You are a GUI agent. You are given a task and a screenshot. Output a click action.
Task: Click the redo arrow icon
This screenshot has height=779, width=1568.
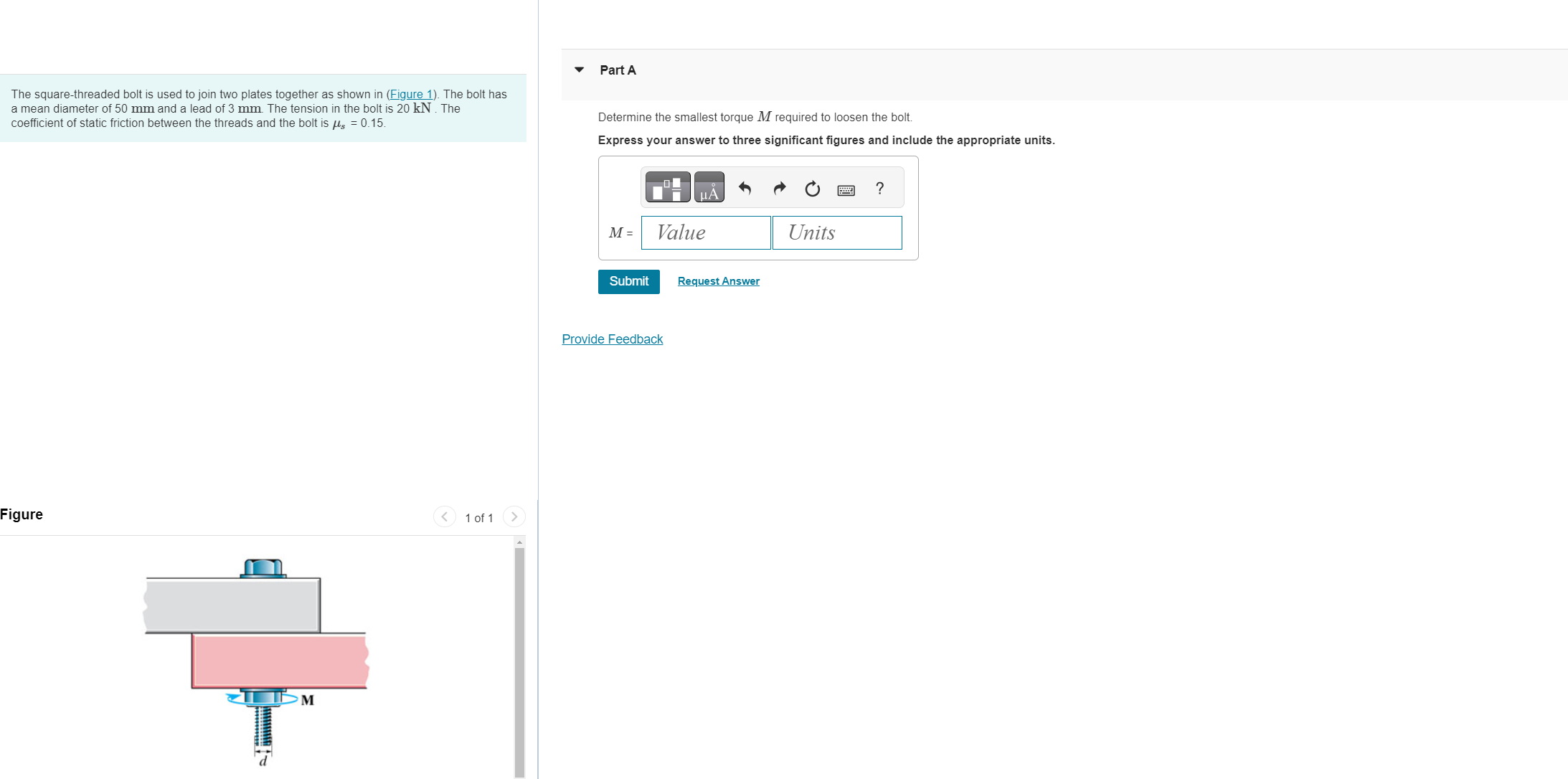[779, 189]
